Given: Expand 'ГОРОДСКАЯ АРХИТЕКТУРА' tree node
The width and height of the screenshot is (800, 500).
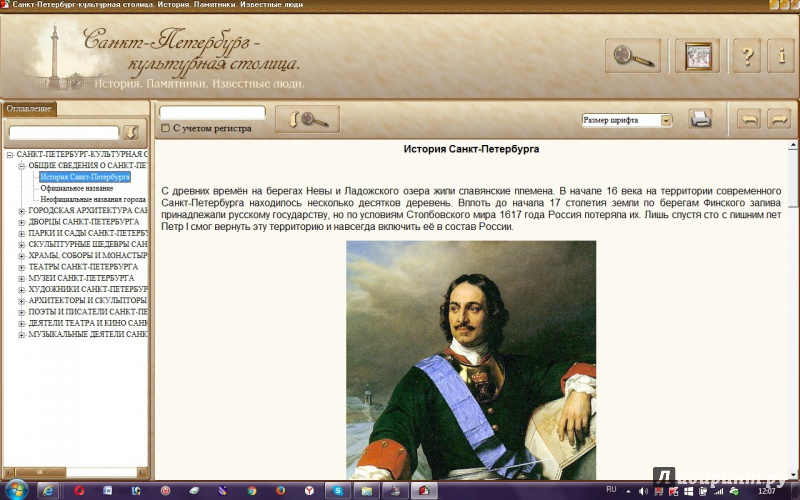Looking at the screenshot, I should [x=21, y=211].
